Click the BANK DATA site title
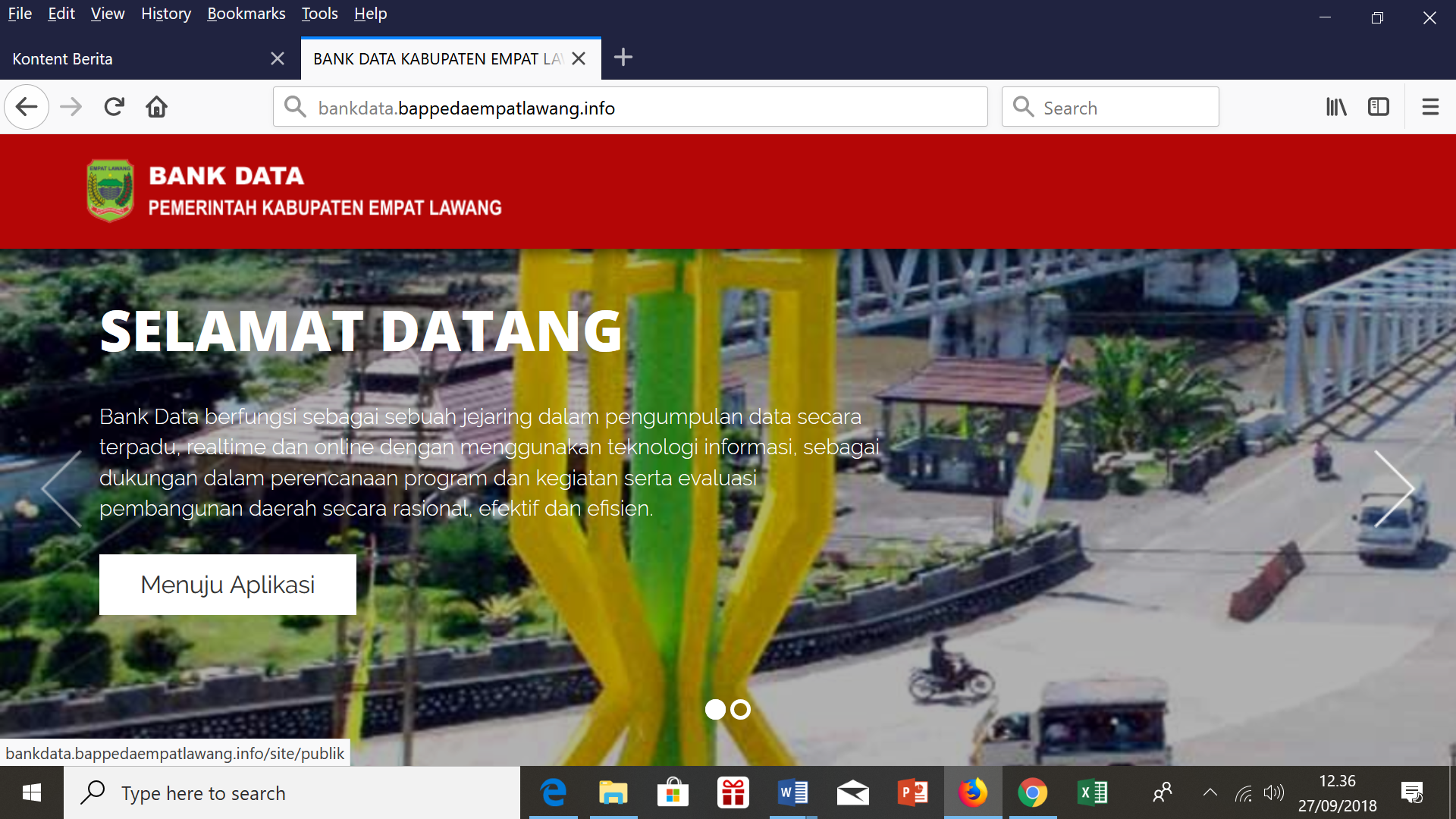 [227, 176]
